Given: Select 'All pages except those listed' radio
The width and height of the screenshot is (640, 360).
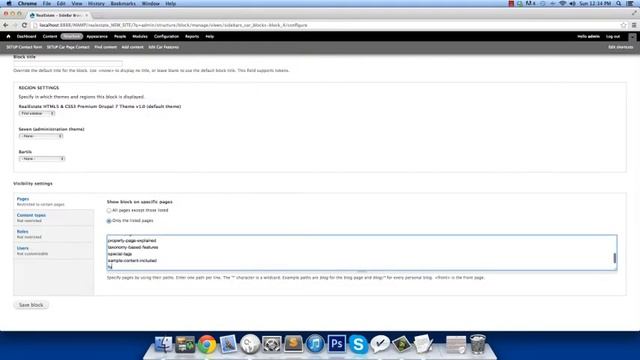Looking at the screenshot, I should [109, 211].
